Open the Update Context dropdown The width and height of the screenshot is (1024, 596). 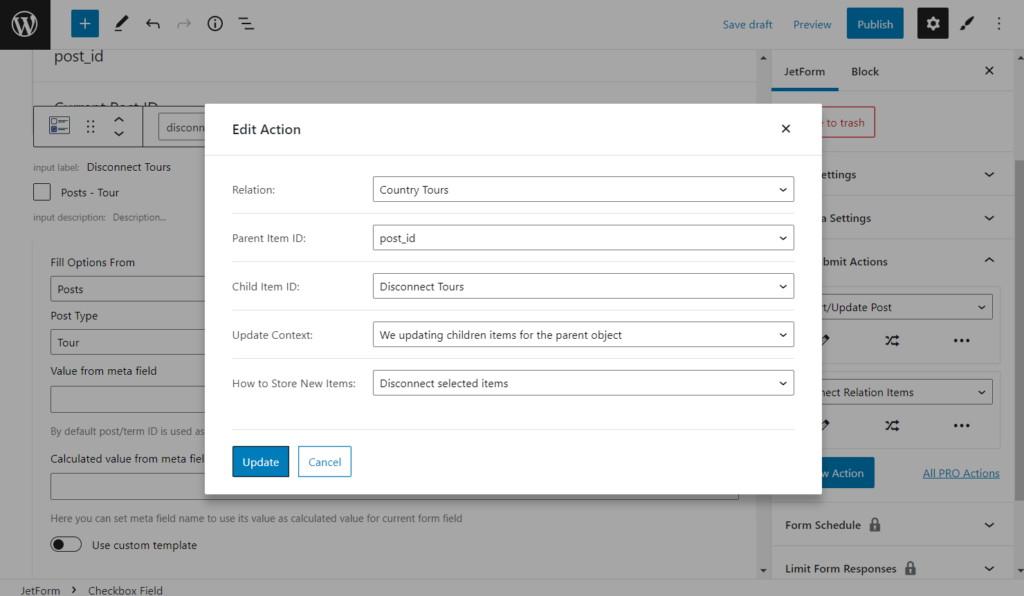[583, 334]
